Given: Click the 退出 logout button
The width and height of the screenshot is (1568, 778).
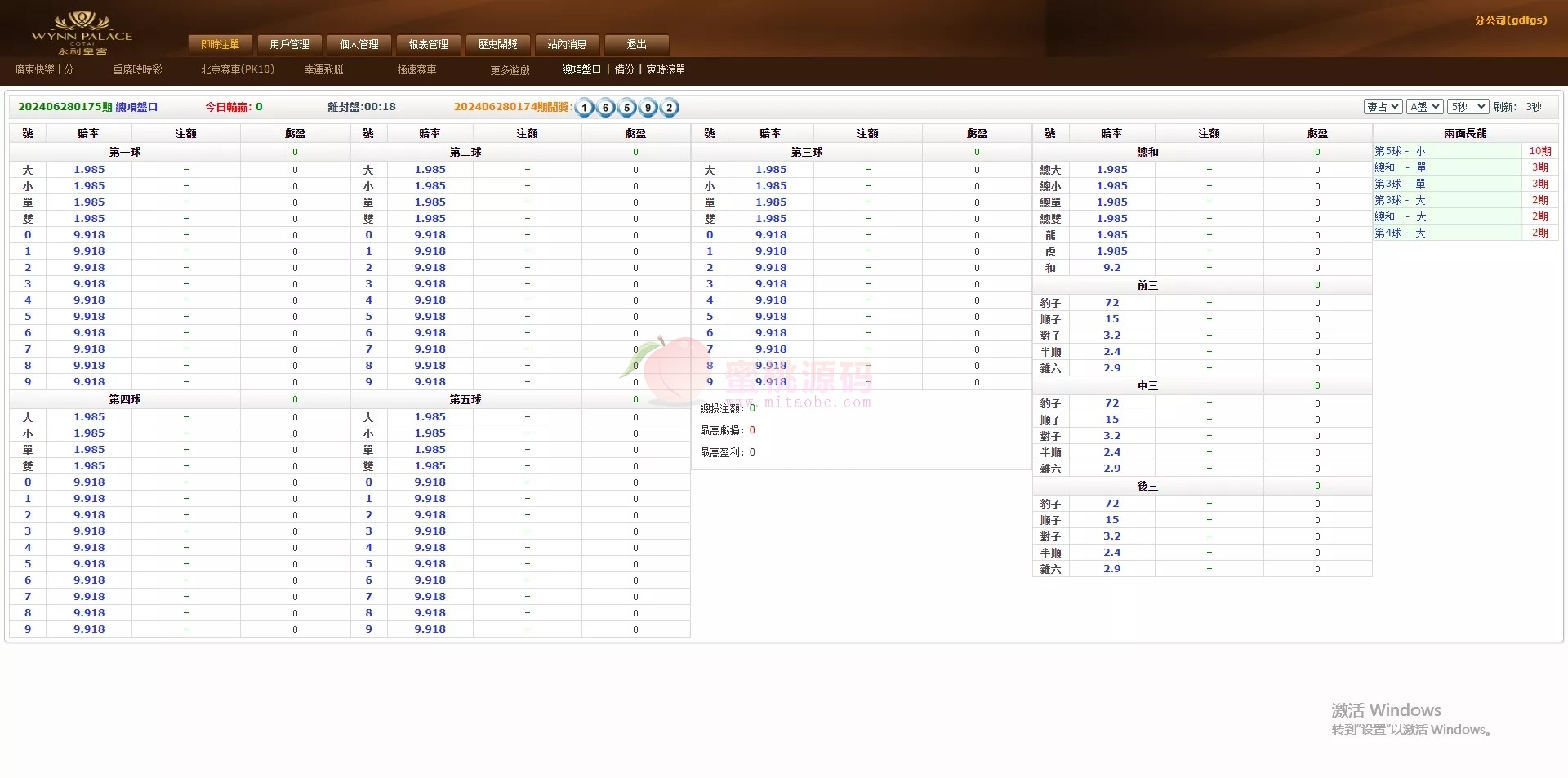Looking at the screenshot, I should [x=636, y=44].
